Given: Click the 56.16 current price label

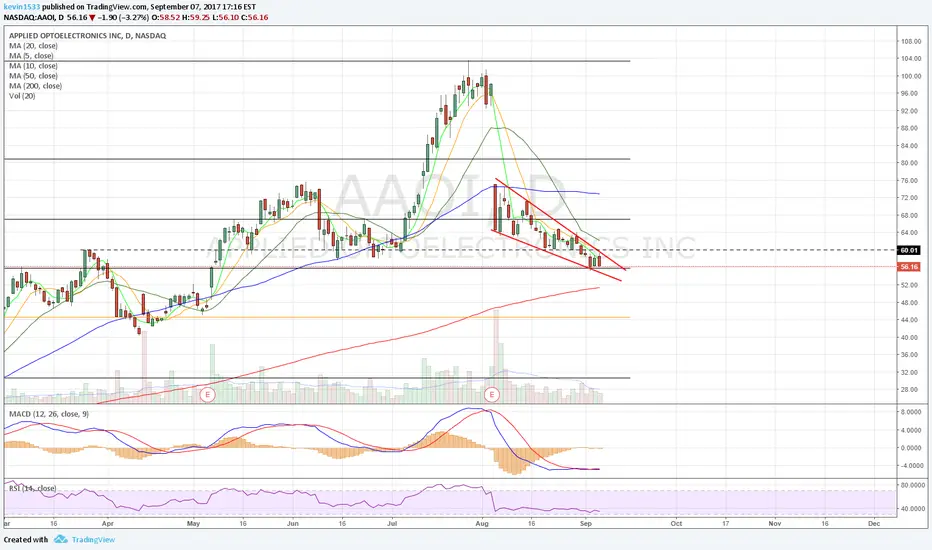Looking at the screenshot, I should (909, 267).
